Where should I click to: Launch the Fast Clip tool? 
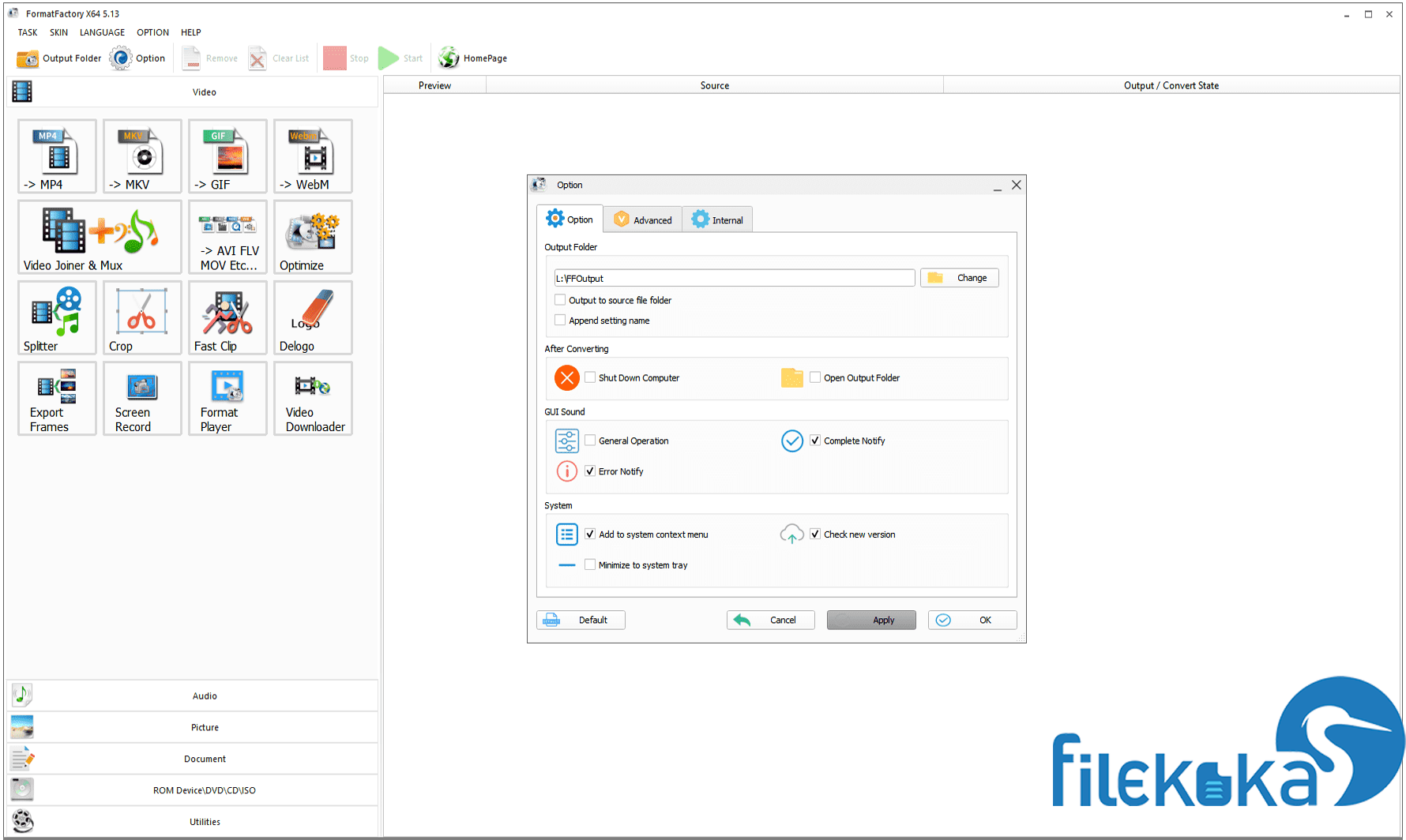click(x=227, y=317)
